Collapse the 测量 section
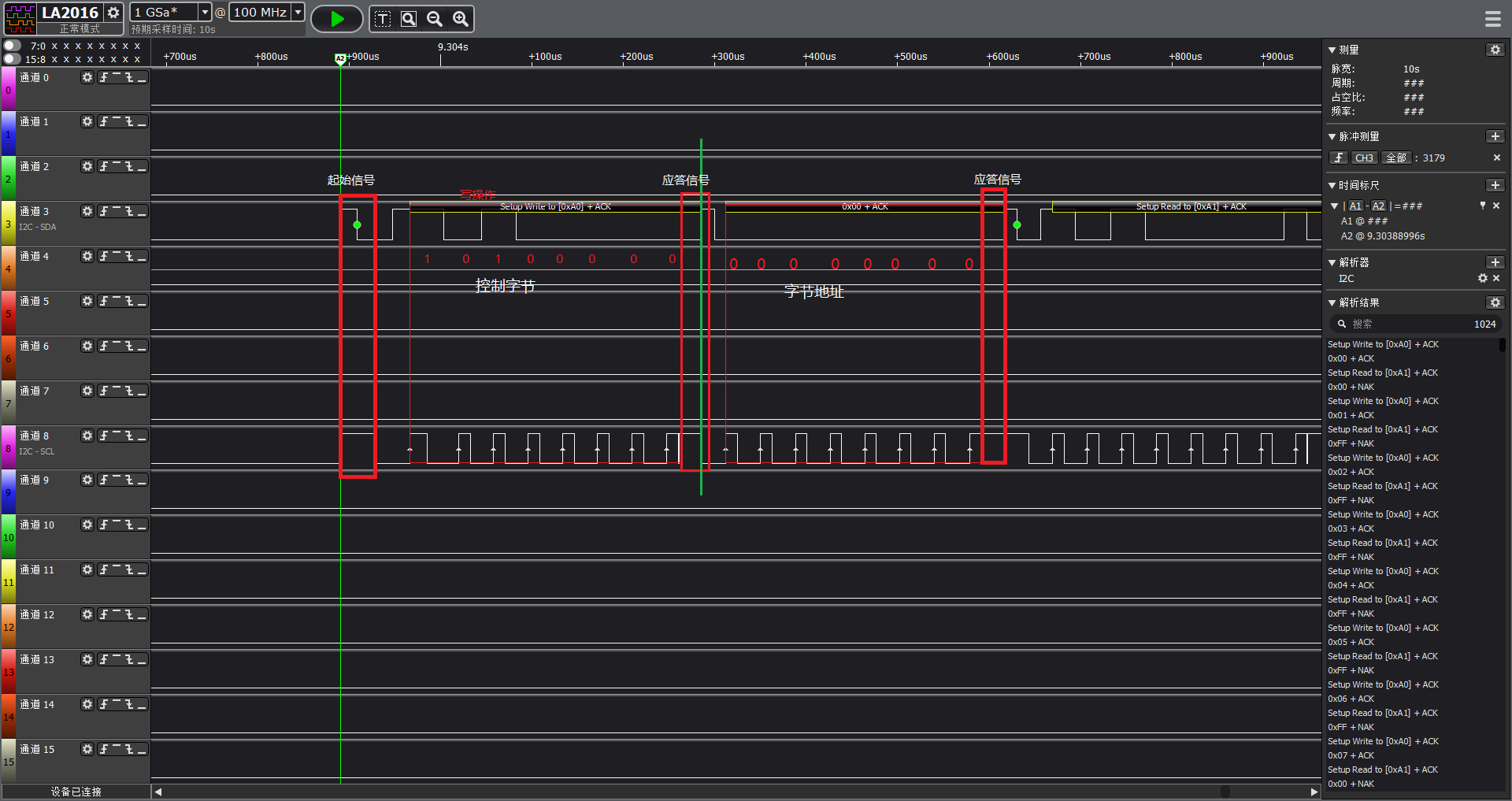Image resolution: width=1512 pixels, height=801 pixels. click(1332, 50)
